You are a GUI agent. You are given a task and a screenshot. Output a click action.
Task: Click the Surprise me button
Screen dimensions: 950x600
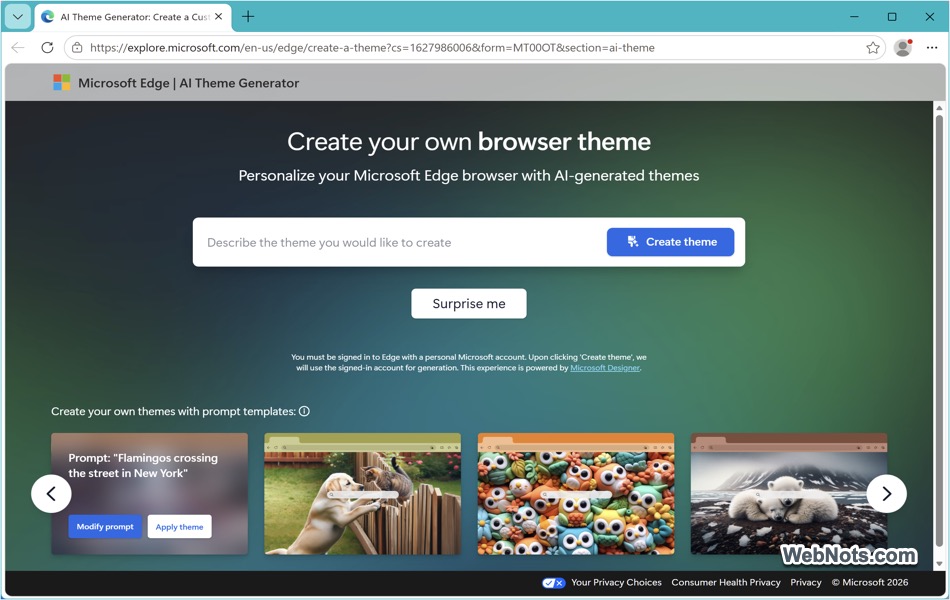point(469,304)
